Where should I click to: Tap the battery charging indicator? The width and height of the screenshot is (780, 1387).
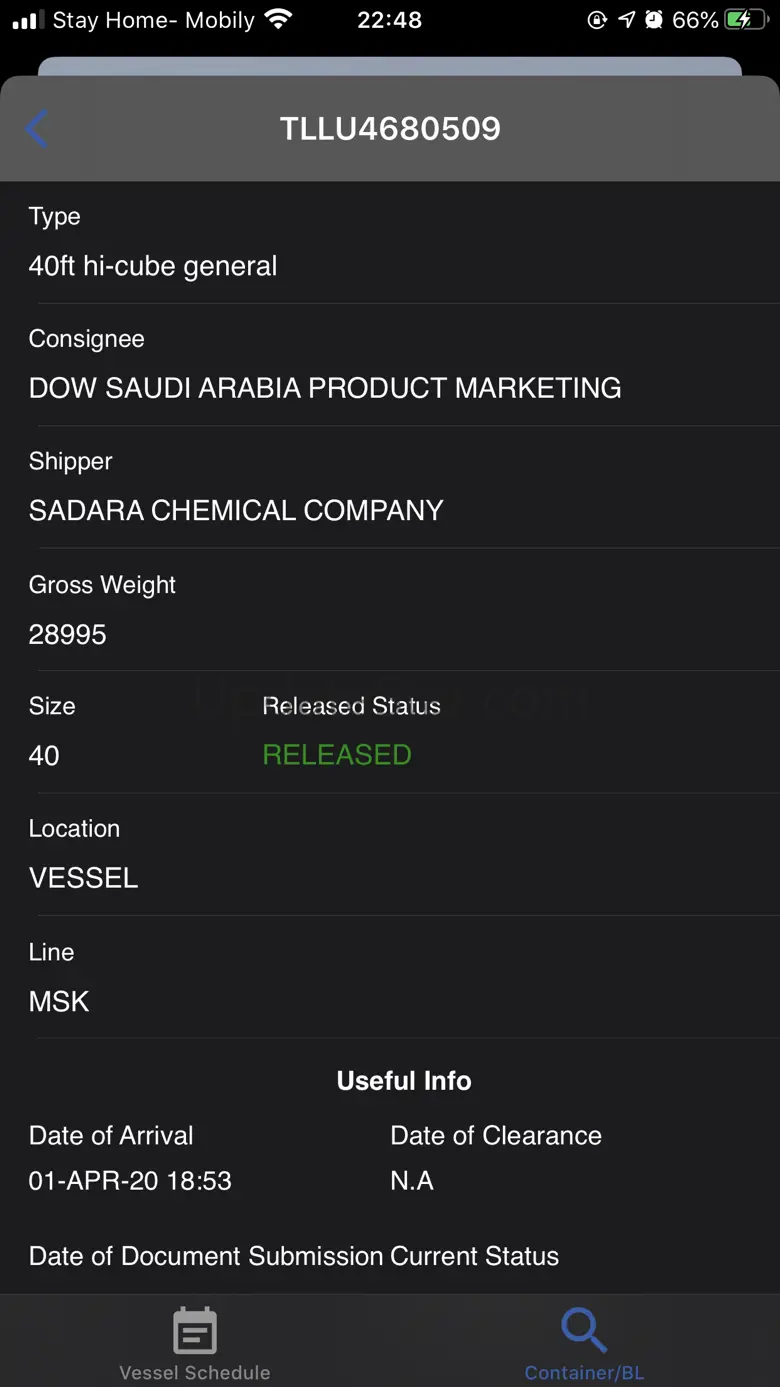[x=747, y=20]
